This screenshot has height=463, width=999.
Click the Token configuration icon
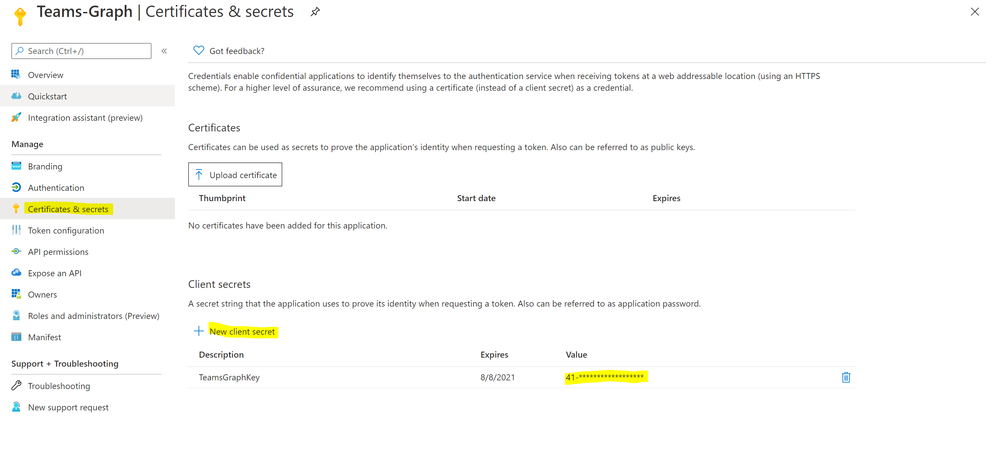16,230
